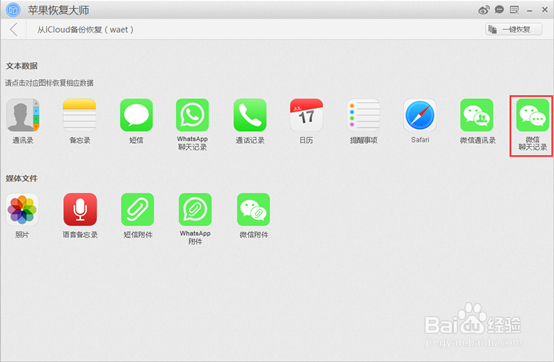Click the chat bubble icon in title bar
554x362 pixels.
point(499,10)
